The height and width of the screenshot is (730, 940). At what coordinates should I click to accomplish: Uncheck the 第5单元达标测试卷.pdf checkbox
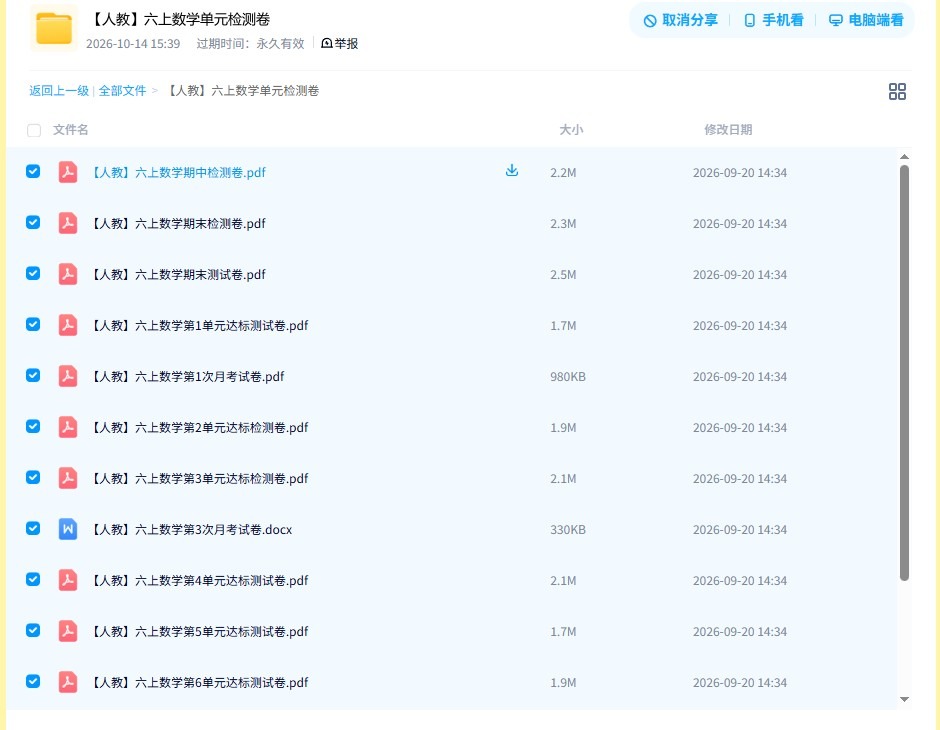[x=33, y=630]
